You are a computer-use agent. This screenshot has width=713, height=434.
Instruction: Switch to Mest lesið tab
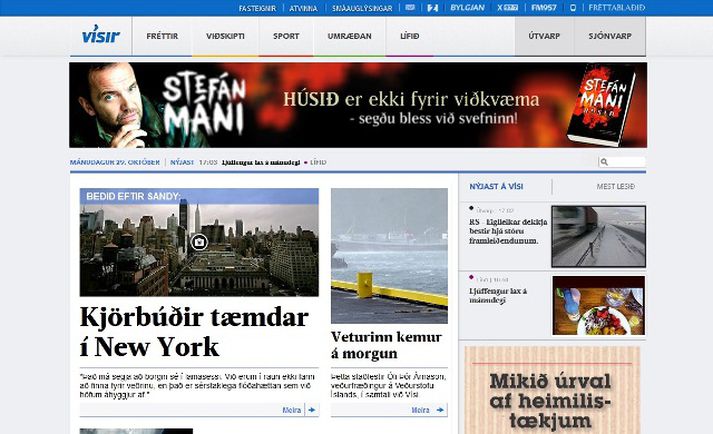coord(616,187)
